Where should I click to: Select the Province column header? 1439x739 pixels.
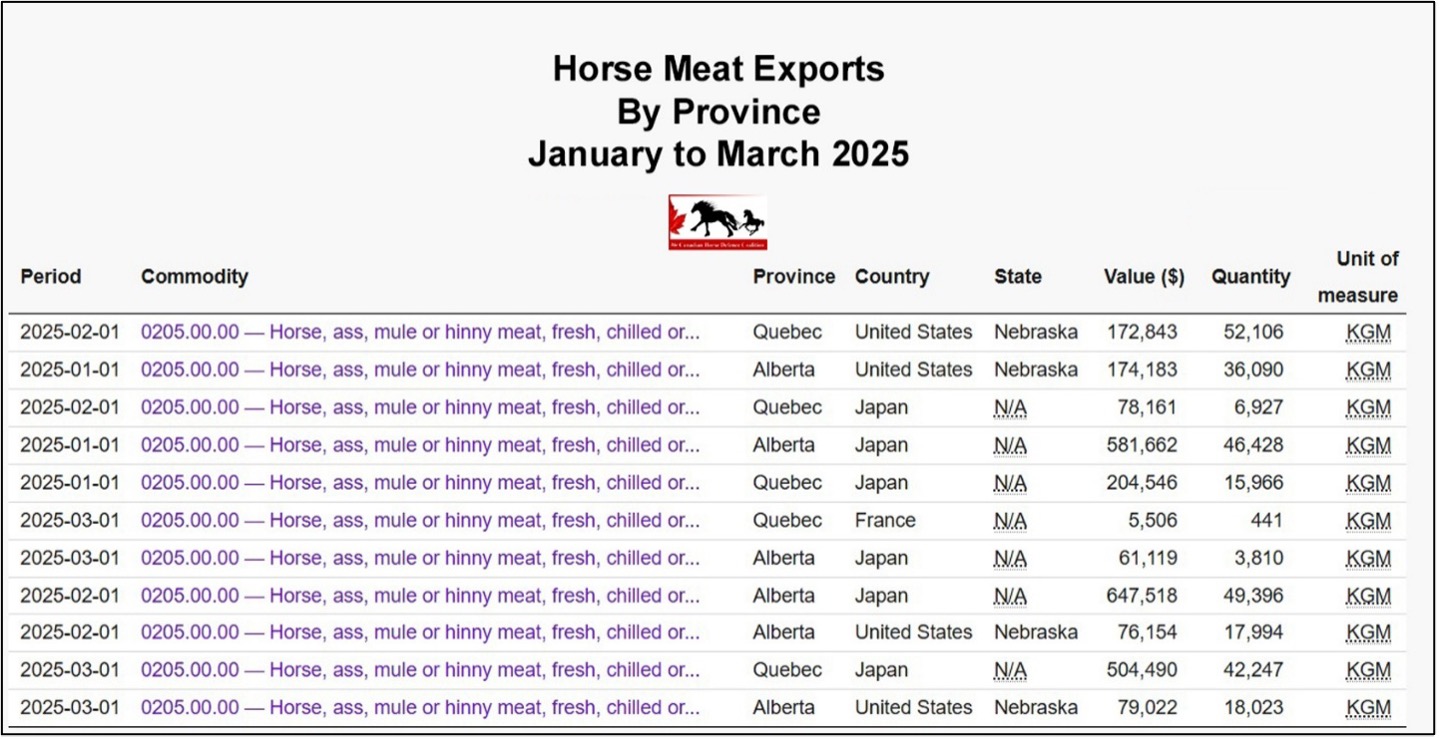[x=794, y=277]
